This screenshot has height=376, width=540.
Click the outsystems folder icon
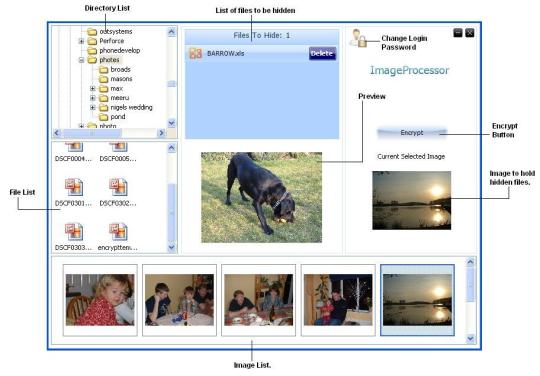click(92, 32)
